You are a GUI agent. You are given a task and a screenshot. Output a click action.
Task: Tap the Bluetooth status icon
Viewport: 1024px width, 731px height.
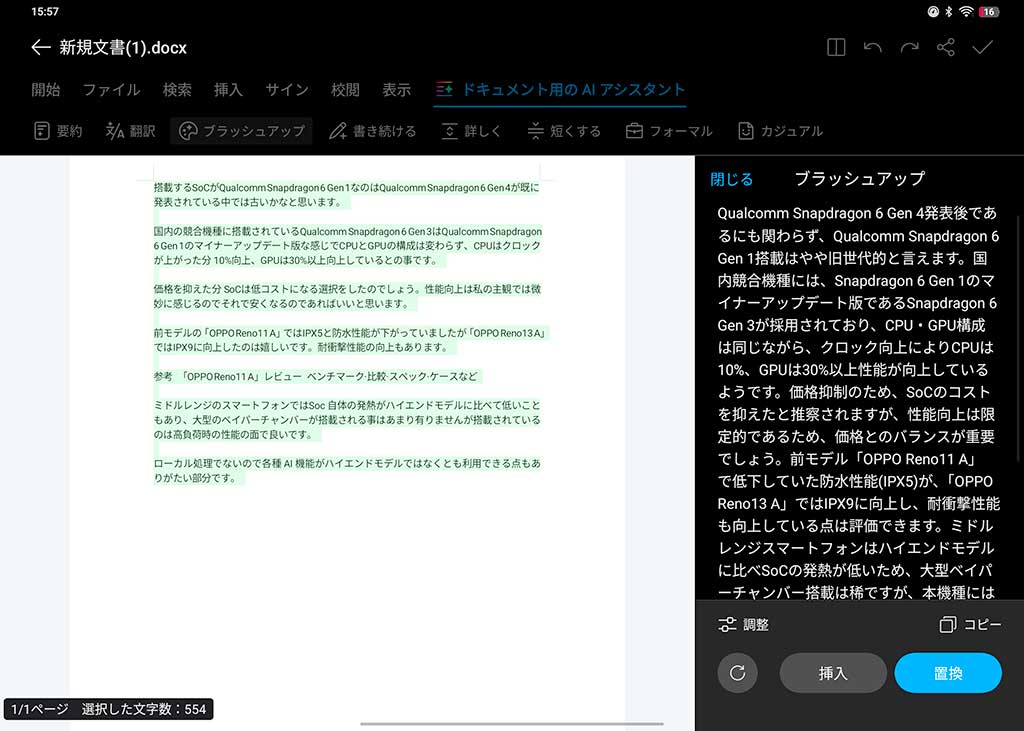click(x=949, y=12)
